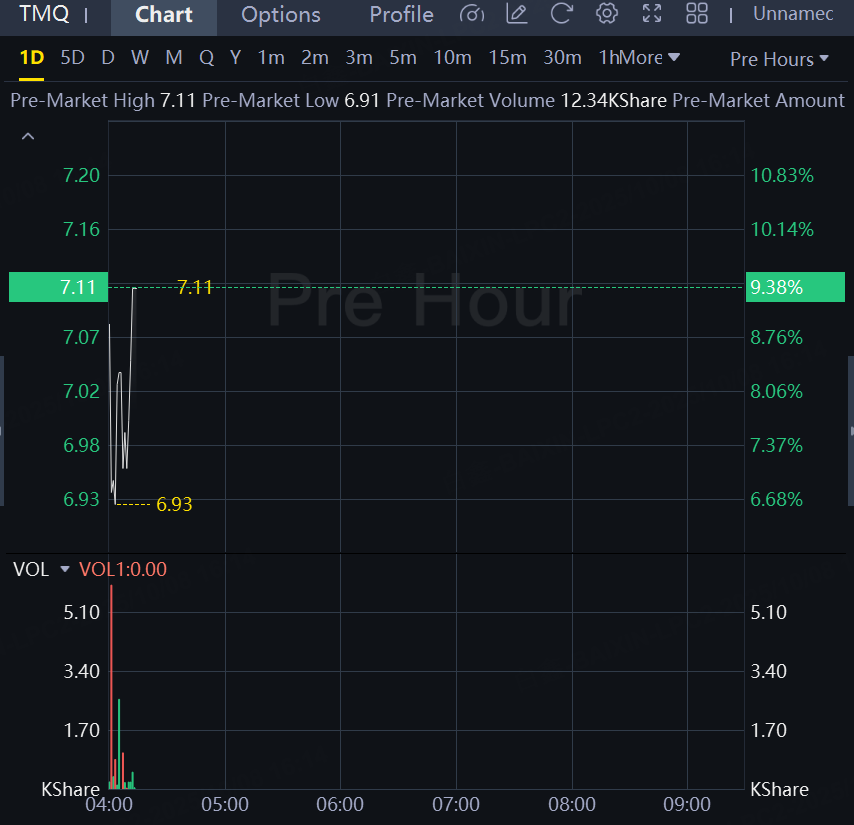Image resolution: width=854 pixels, height=825 pixels.
Task: Open the Pre Hours session dropdown
Action: (x=779, y=59)
